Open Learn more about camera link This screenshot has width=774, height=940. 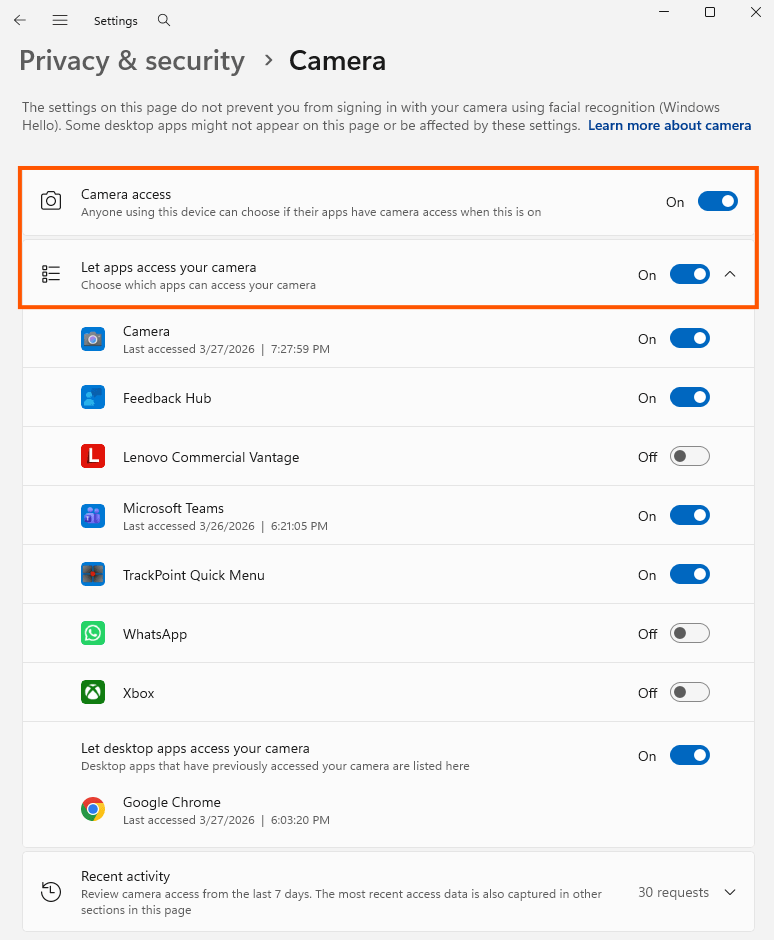pyautogui.click(x=669, y=125)
